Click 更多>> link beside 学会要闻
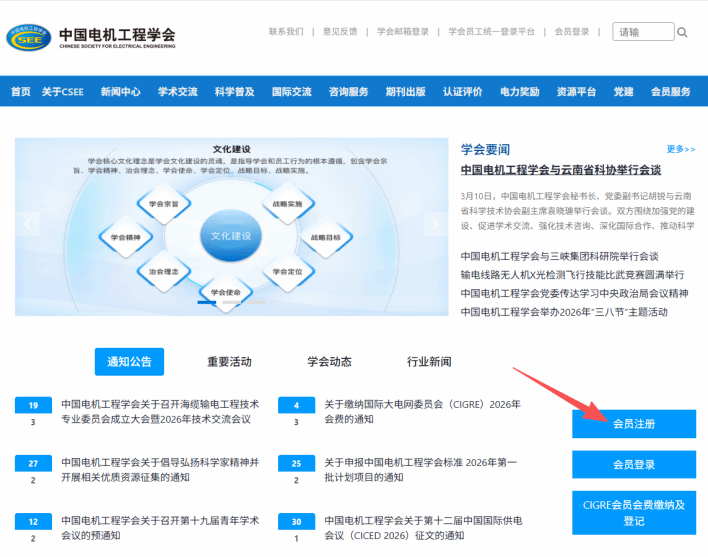The height and width of the screenshot is (557, 708). click(x=680, y=149)
